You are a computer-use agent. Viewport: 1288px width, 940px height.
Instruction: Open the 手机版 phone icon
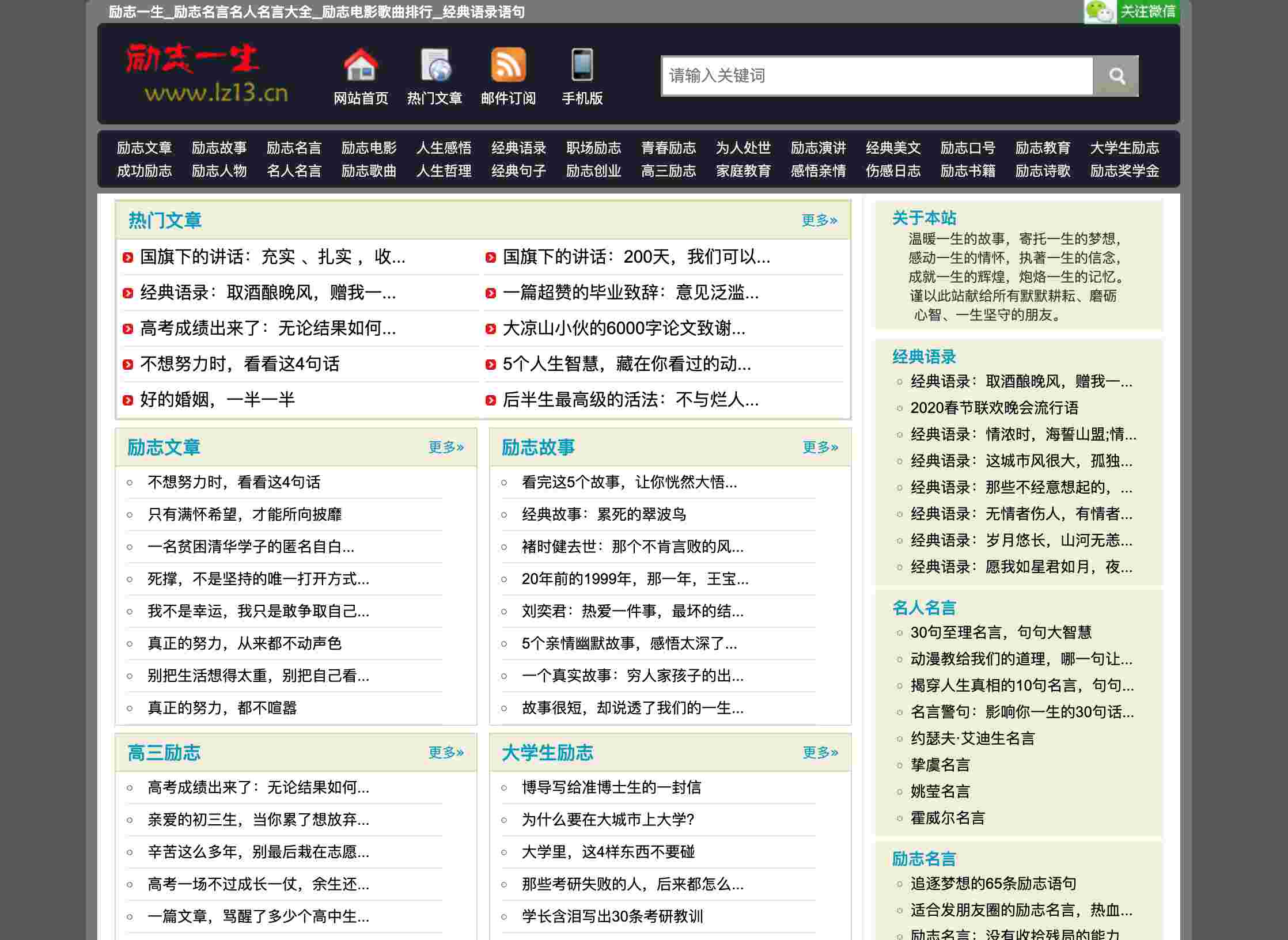[x=582, y=65]
